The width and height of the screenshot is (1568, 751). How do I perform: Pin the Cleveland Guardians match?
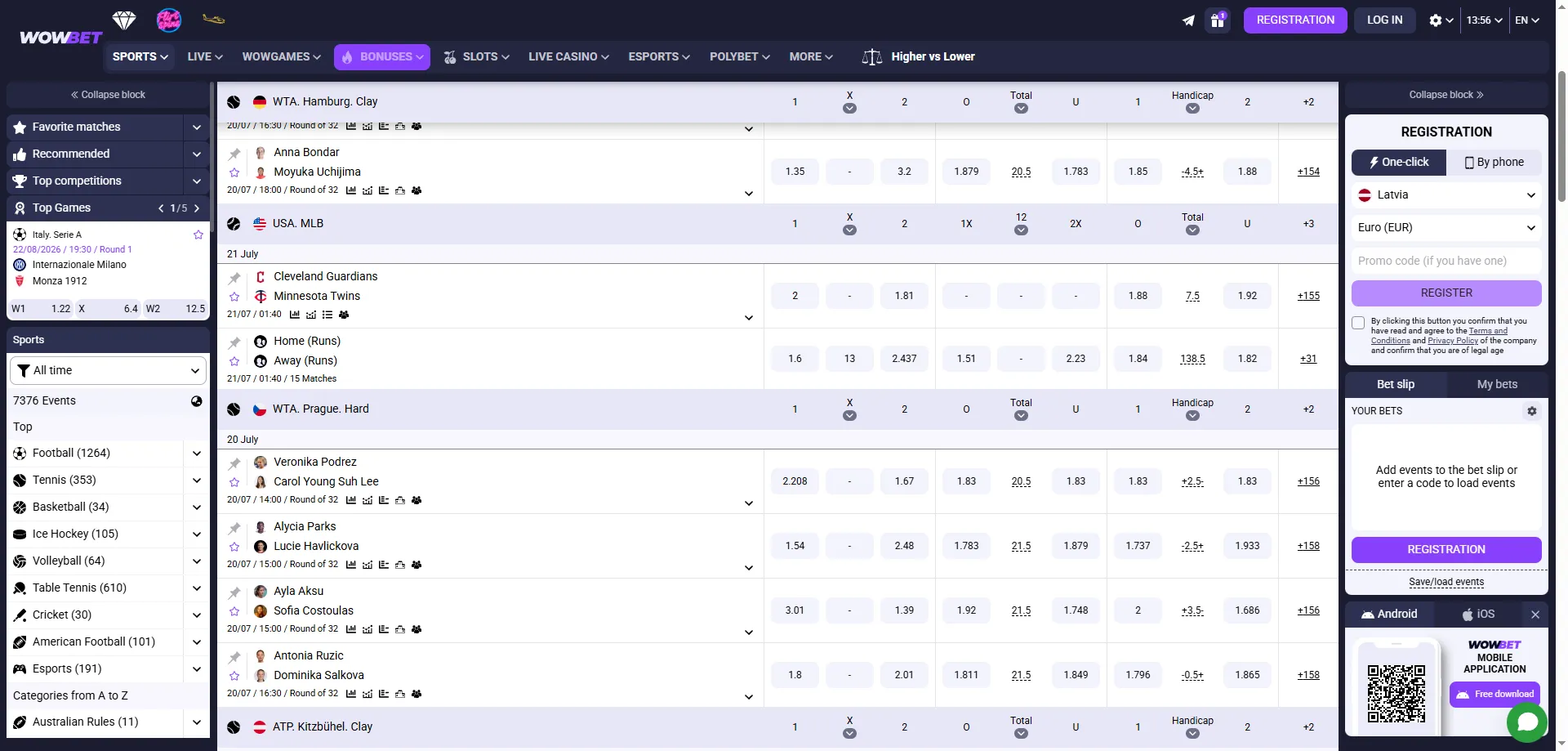click(234, 278)
